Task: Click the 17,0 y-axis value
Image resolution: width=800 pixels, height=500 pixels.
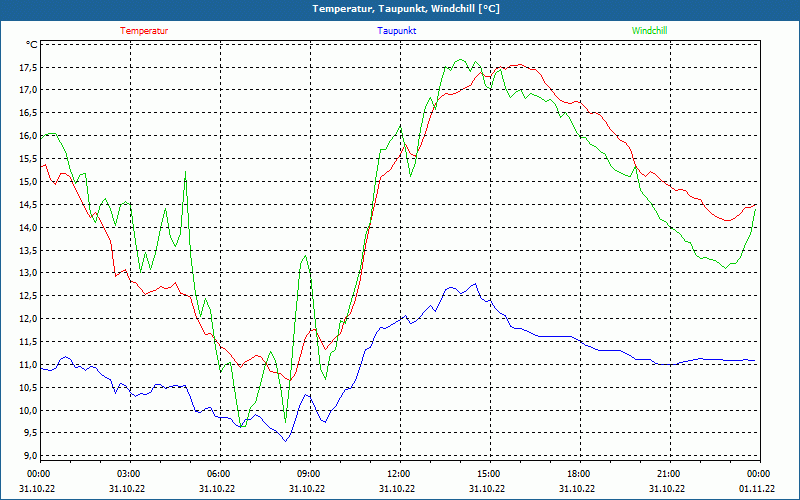Action: click(28, 90)
